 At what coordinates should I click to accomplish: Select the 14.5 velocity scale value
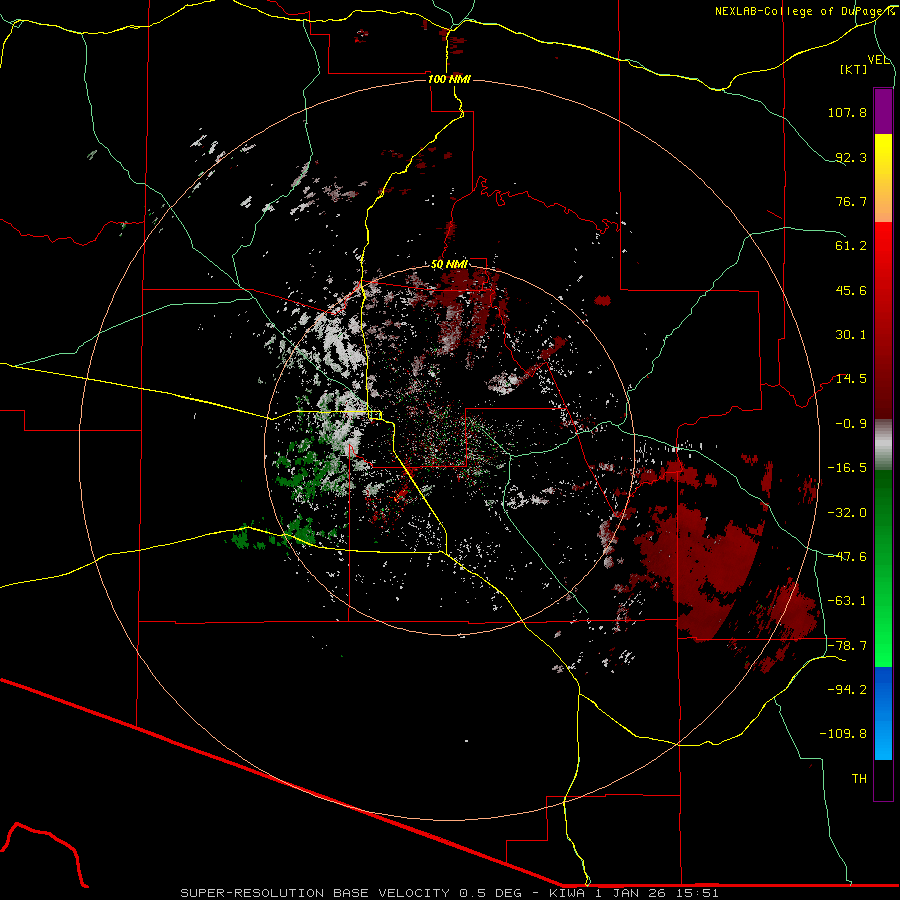tap(851, 379)
